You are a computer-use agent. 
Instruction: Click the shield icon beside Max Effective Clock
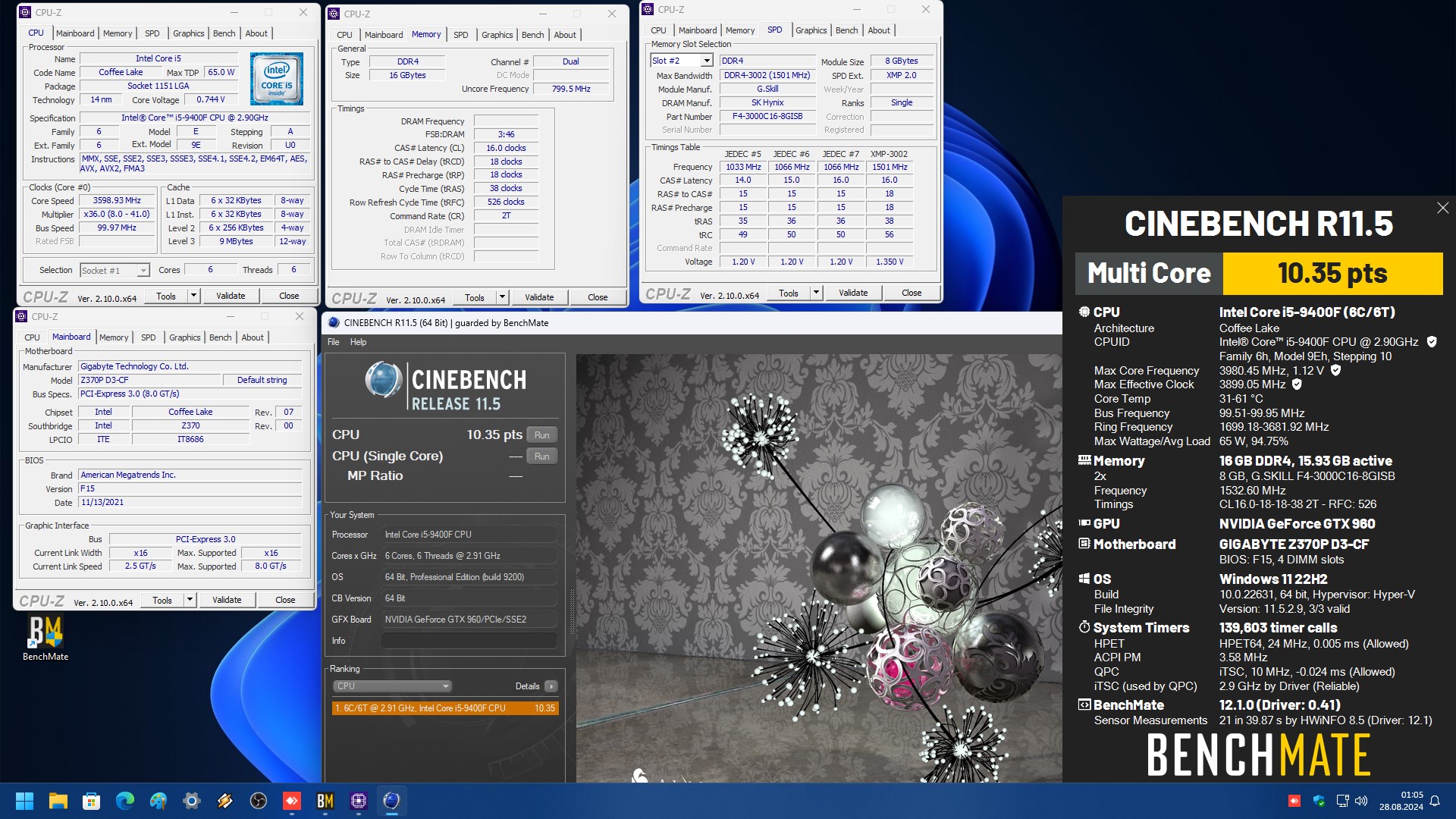click(1297, 384)
